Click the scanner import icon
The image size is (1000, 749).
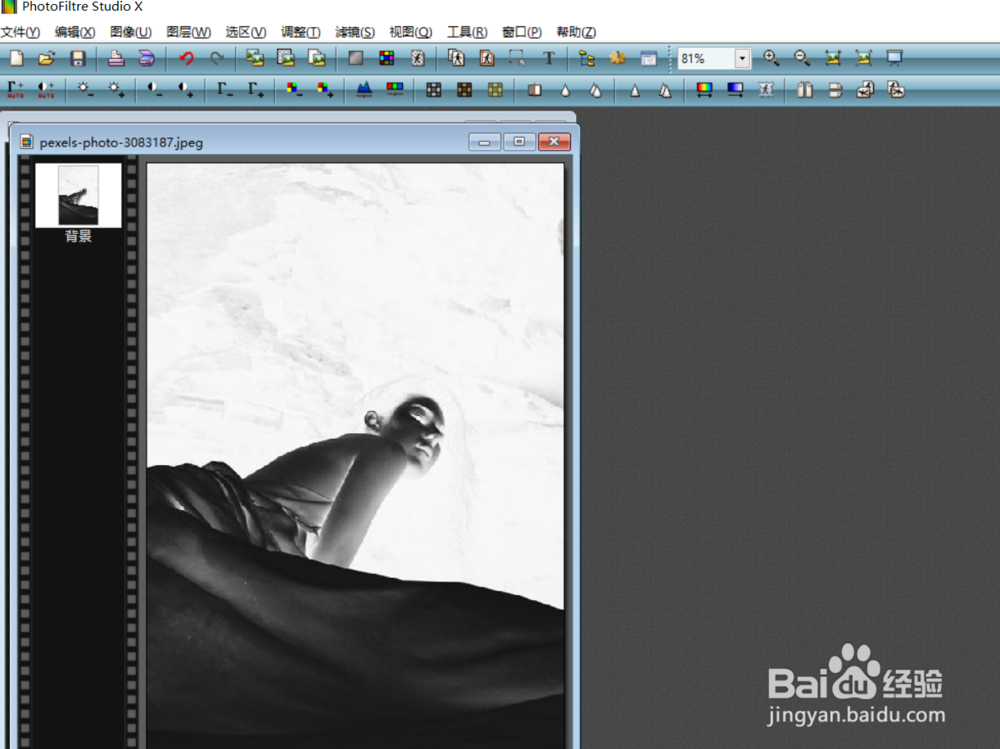(x=147, y=59)
